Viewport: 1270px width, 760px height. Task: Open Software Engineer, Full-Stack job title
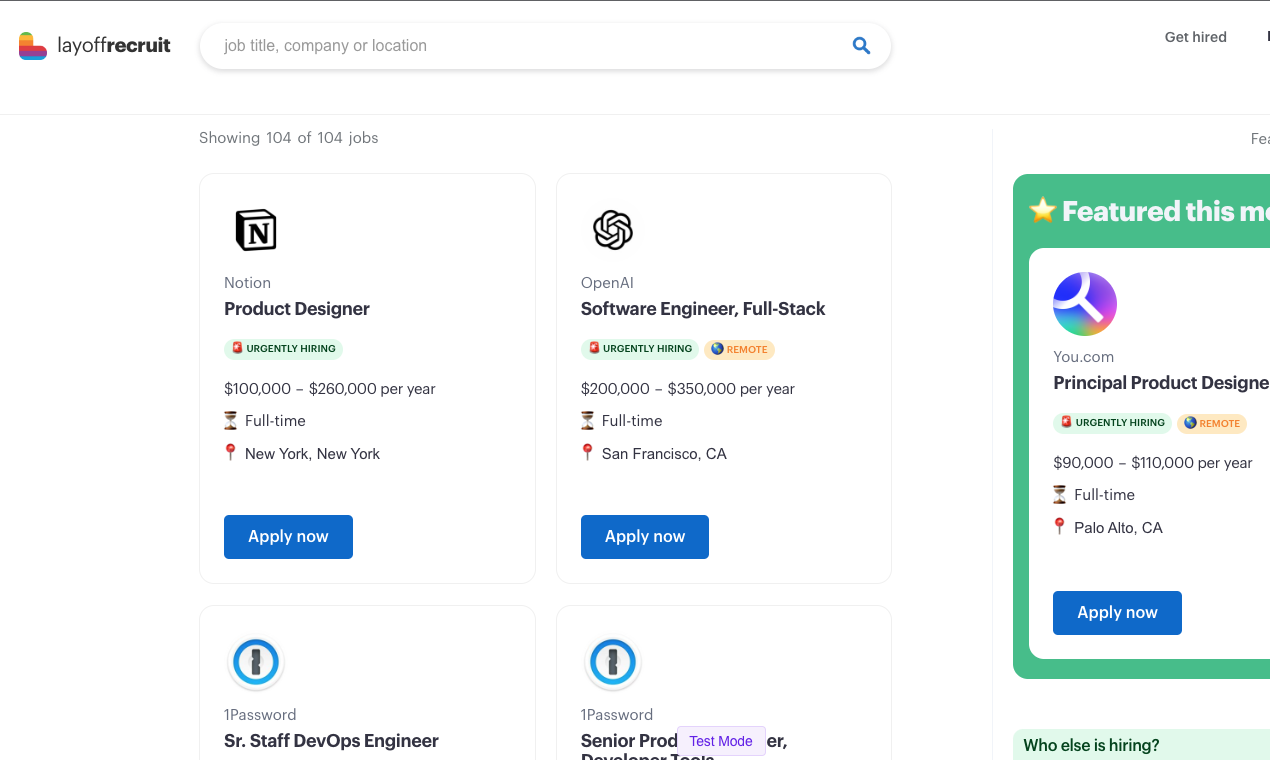tap(703, 309)
